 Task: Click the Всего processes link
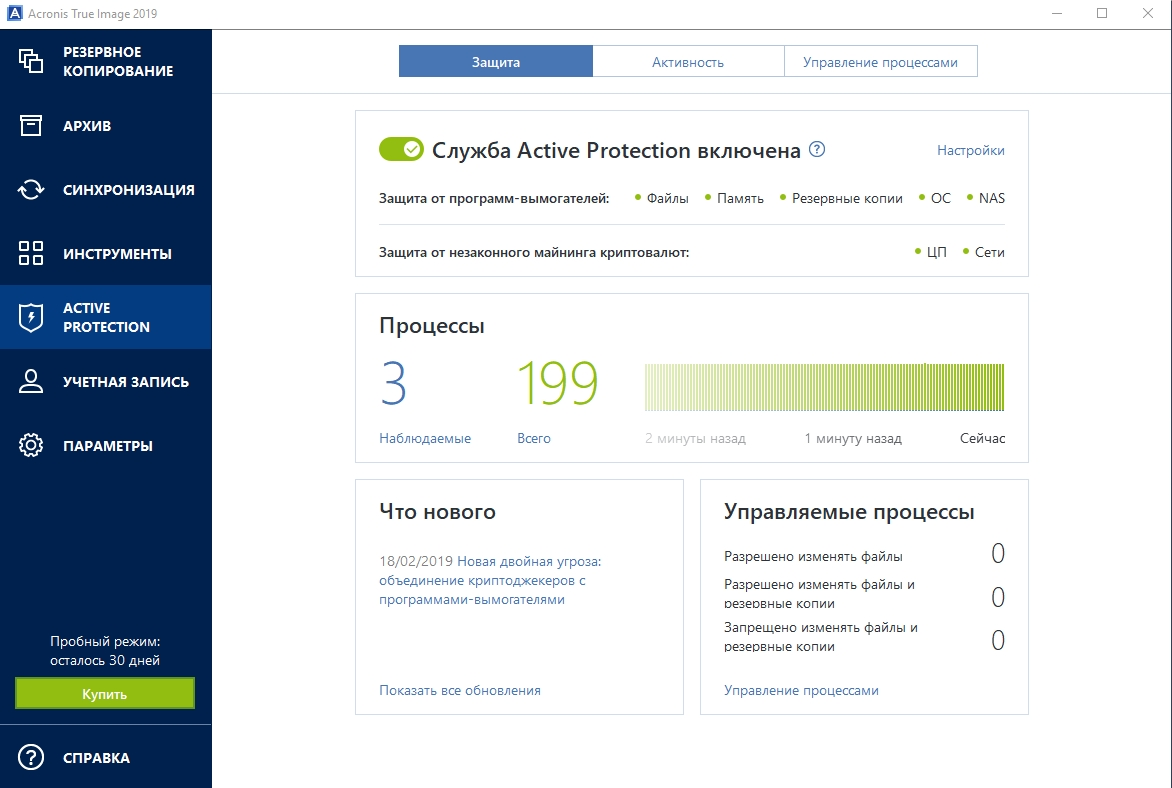(x=534, y=438)
